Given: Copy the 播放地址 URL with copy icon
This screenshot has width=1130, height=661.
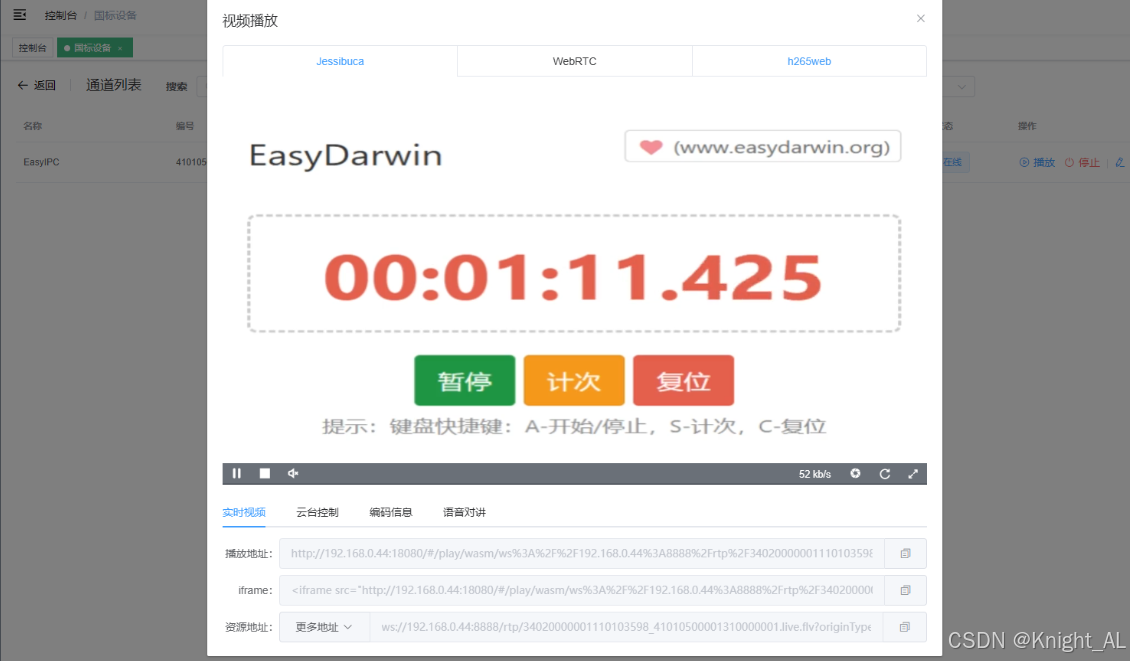Looking at the screenshot, I should [905, 554].
